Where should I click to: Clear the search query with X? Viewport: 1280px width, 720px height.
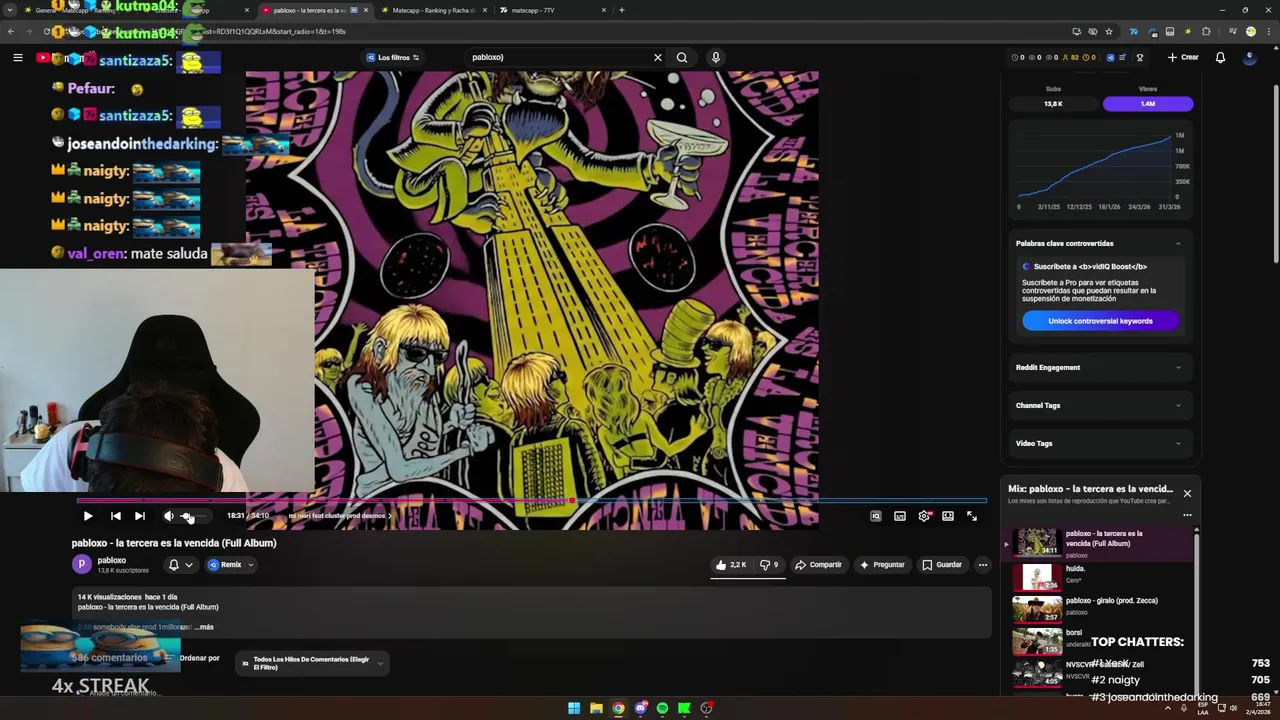coord(658,58)
